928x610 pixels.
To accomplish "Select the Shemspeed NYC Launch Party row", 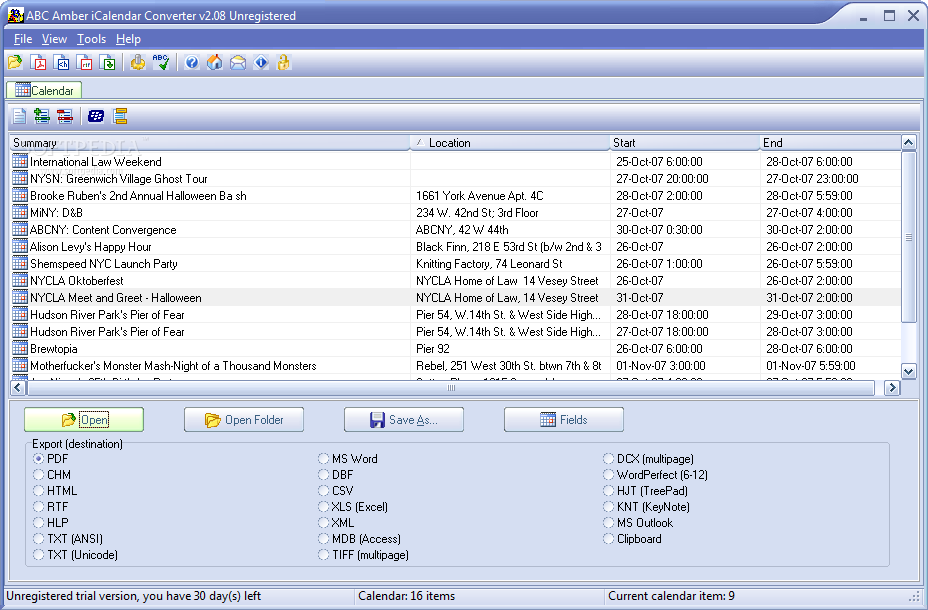I will pyautogui.click(x=455, y=263).
